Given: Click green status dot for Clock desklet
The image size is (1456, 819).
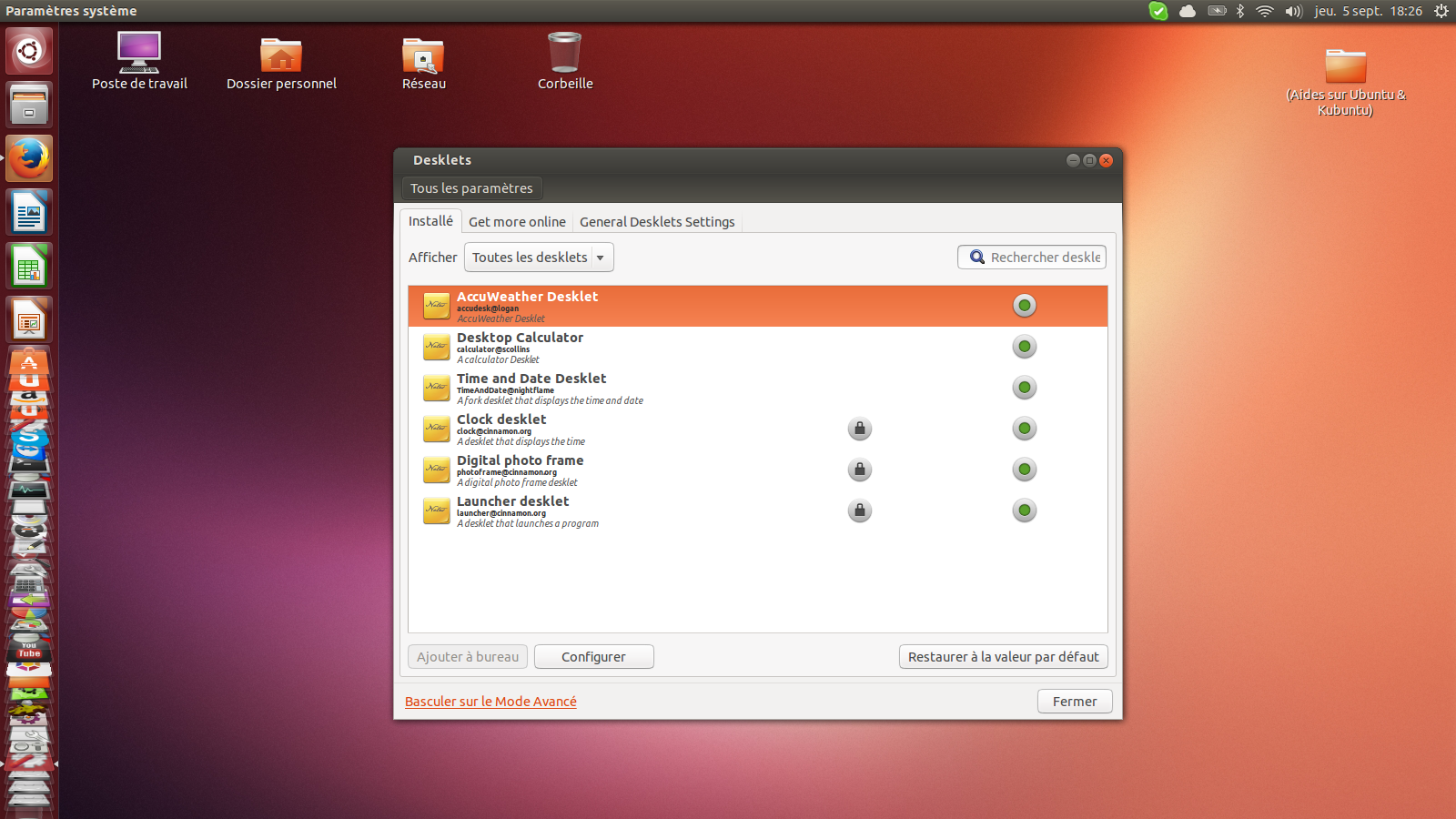Looking at the screenshot, I should pos(1025,429).
